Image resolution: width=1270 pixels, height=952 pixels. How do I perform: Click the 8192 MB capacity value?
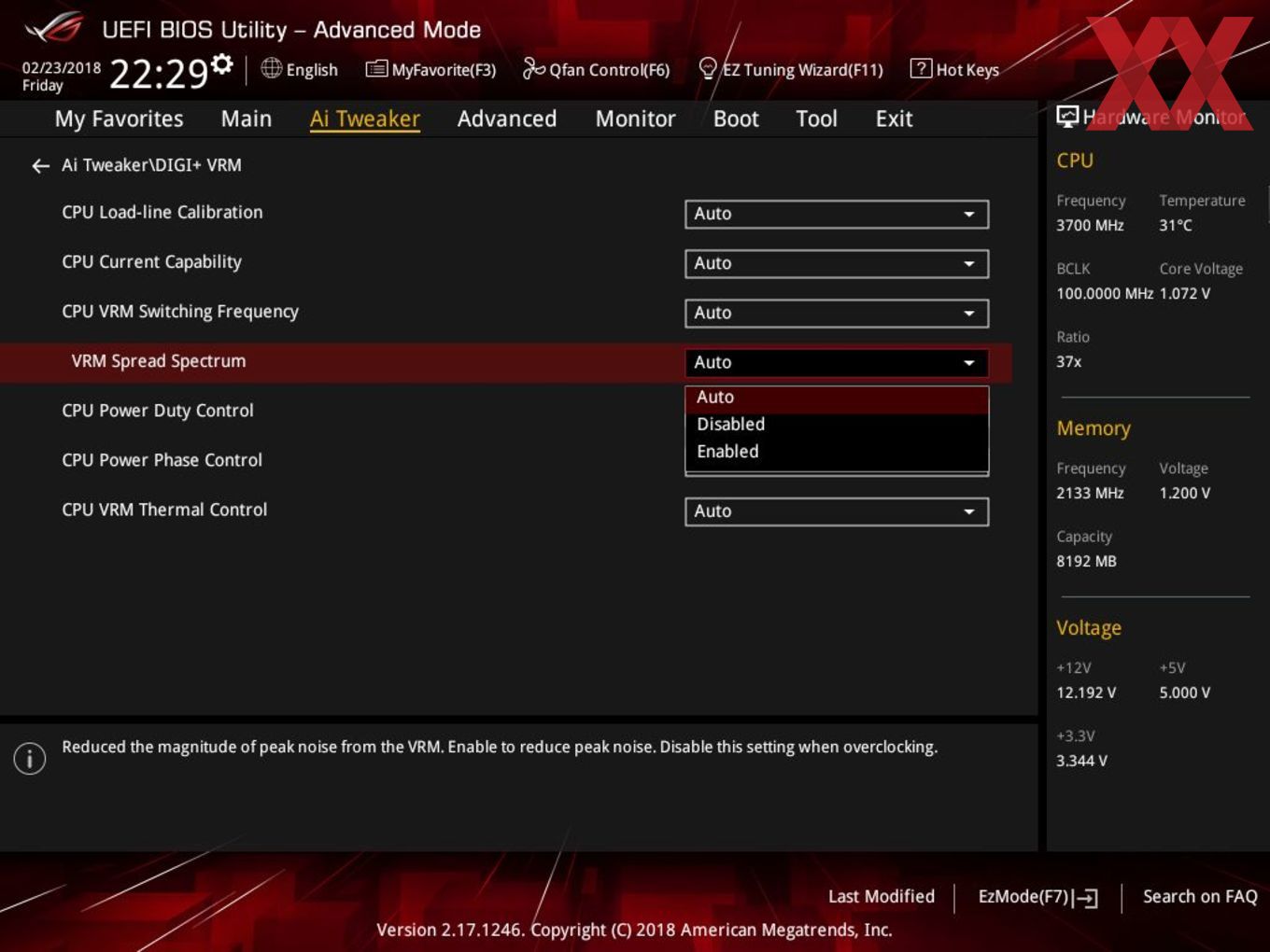pyautogui.click(x=1086, y=562)
